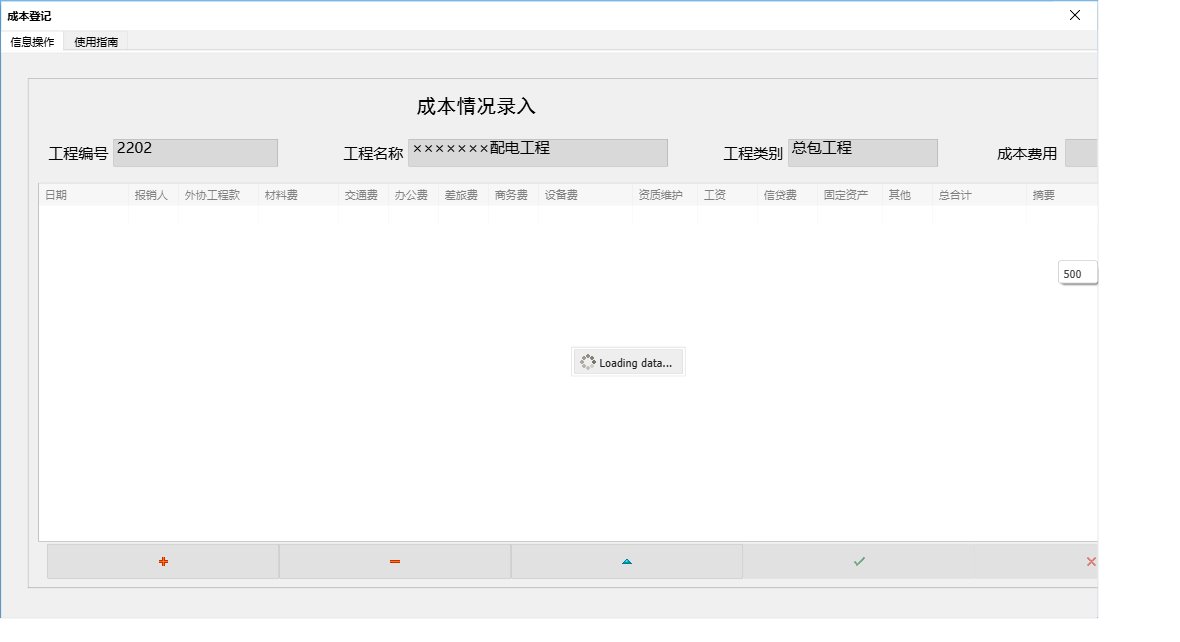This screenshot has height=642, width=1180.
Task: Click the green checkmark confirm icon
Action: pyautogui.click(x=859, y=561)
